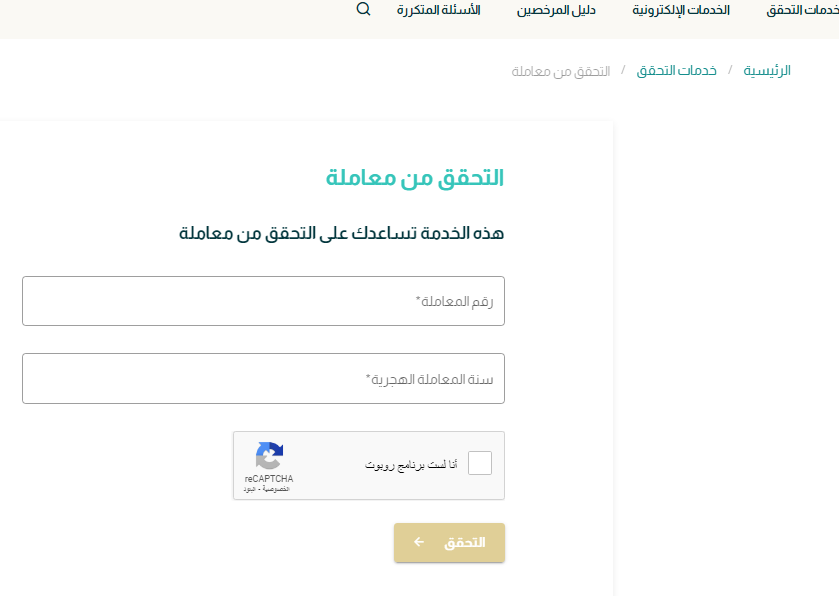Open the search magnifier icon
The height and width of the screenshot is (596, 839).
(x=363, y=9)
